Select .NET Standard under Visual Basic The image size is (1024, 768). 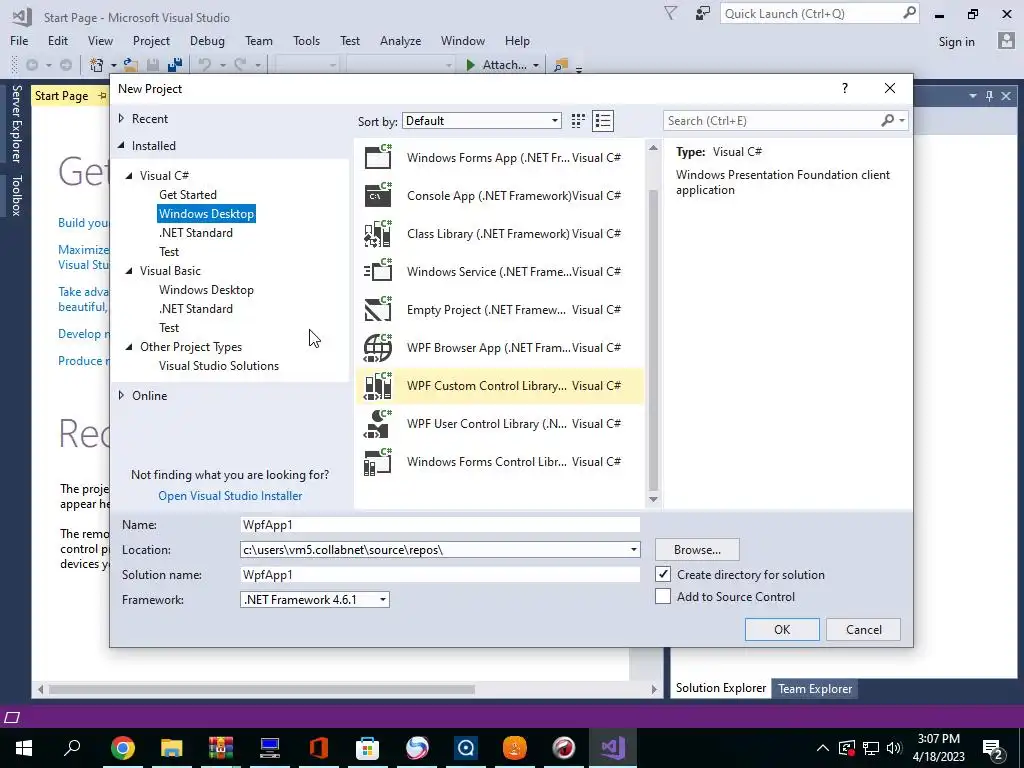(x=196, y=308)
